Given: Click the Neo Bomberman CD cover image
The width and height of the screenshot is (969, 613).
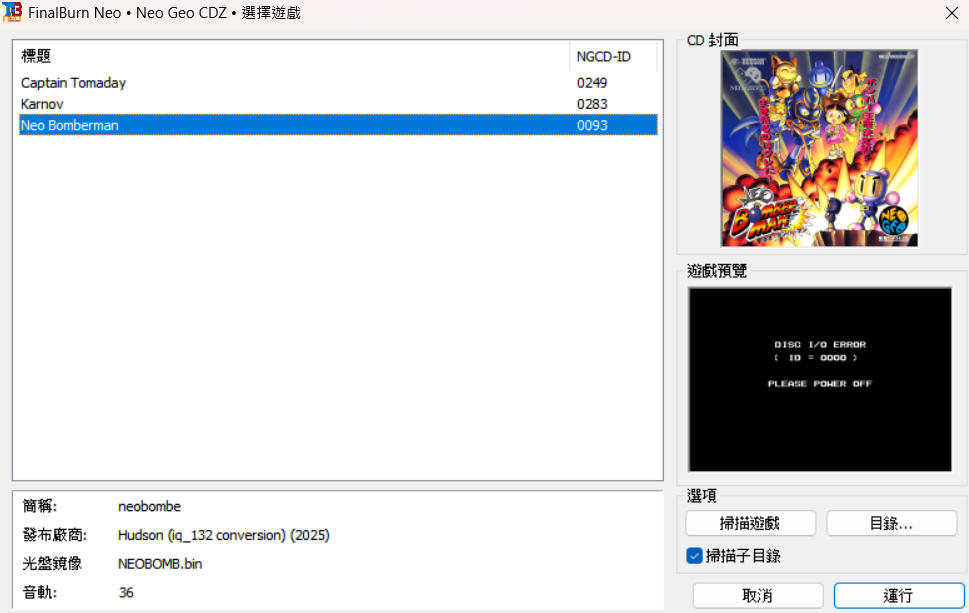Looking at the screenshot, I should (819, 149).
